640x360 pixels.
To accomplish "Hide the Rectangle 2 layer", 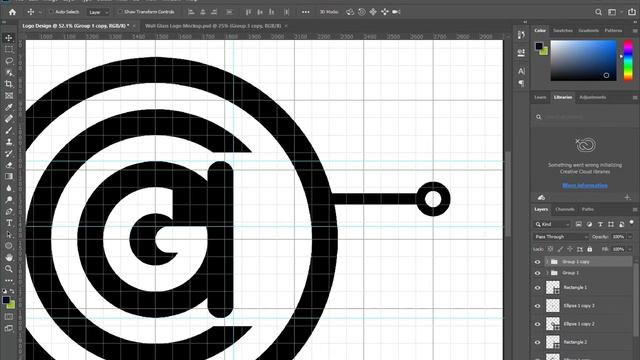I will (537, 342).
